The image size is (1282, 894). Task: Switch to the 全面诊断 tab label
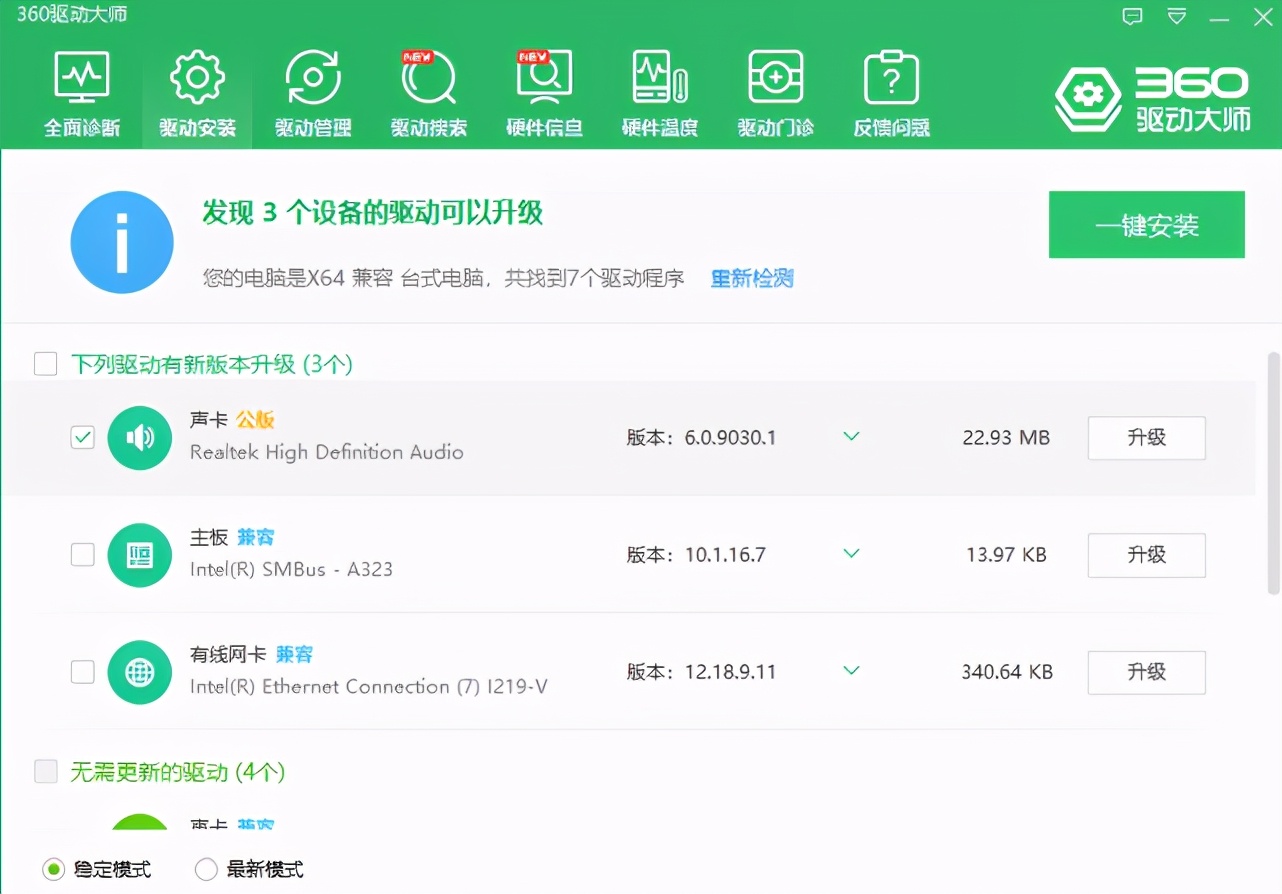(x=82, y=128)
